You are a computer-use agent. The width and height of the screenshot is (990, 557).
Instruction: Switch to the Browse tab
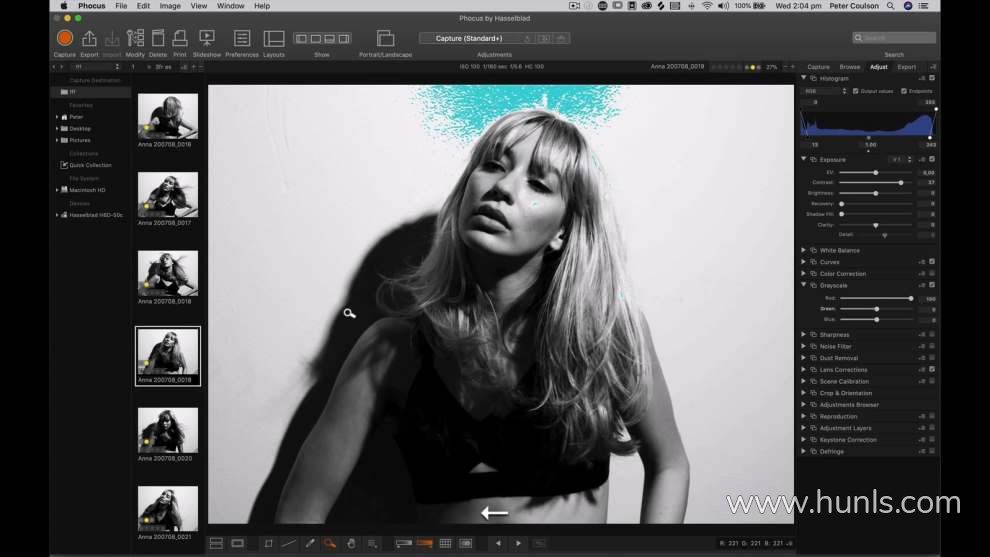(x=849, y=67)
